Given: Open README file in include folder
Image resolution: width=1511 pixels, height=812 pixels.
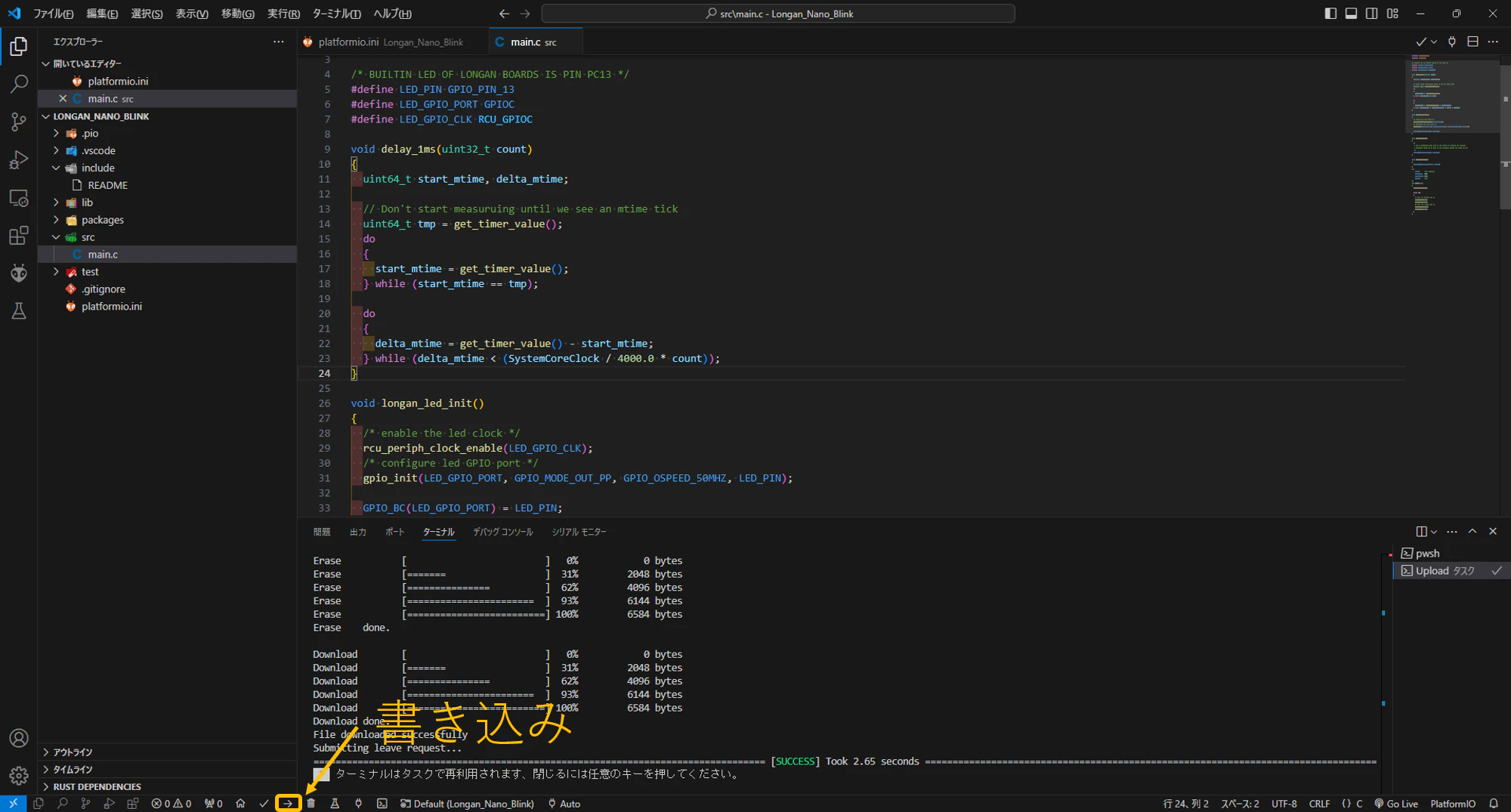Looking at the screenshot, I should (107, 185).
